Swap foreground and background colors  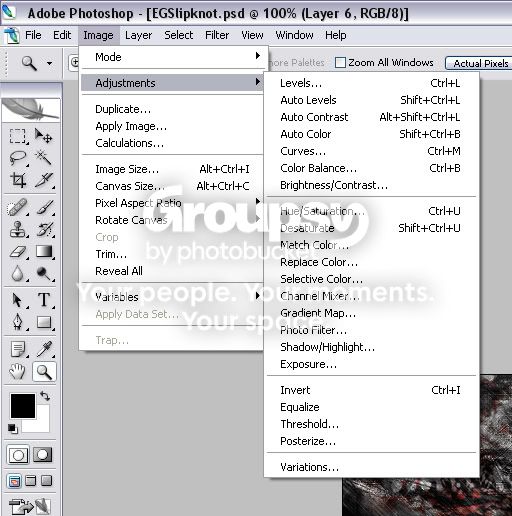45,396
